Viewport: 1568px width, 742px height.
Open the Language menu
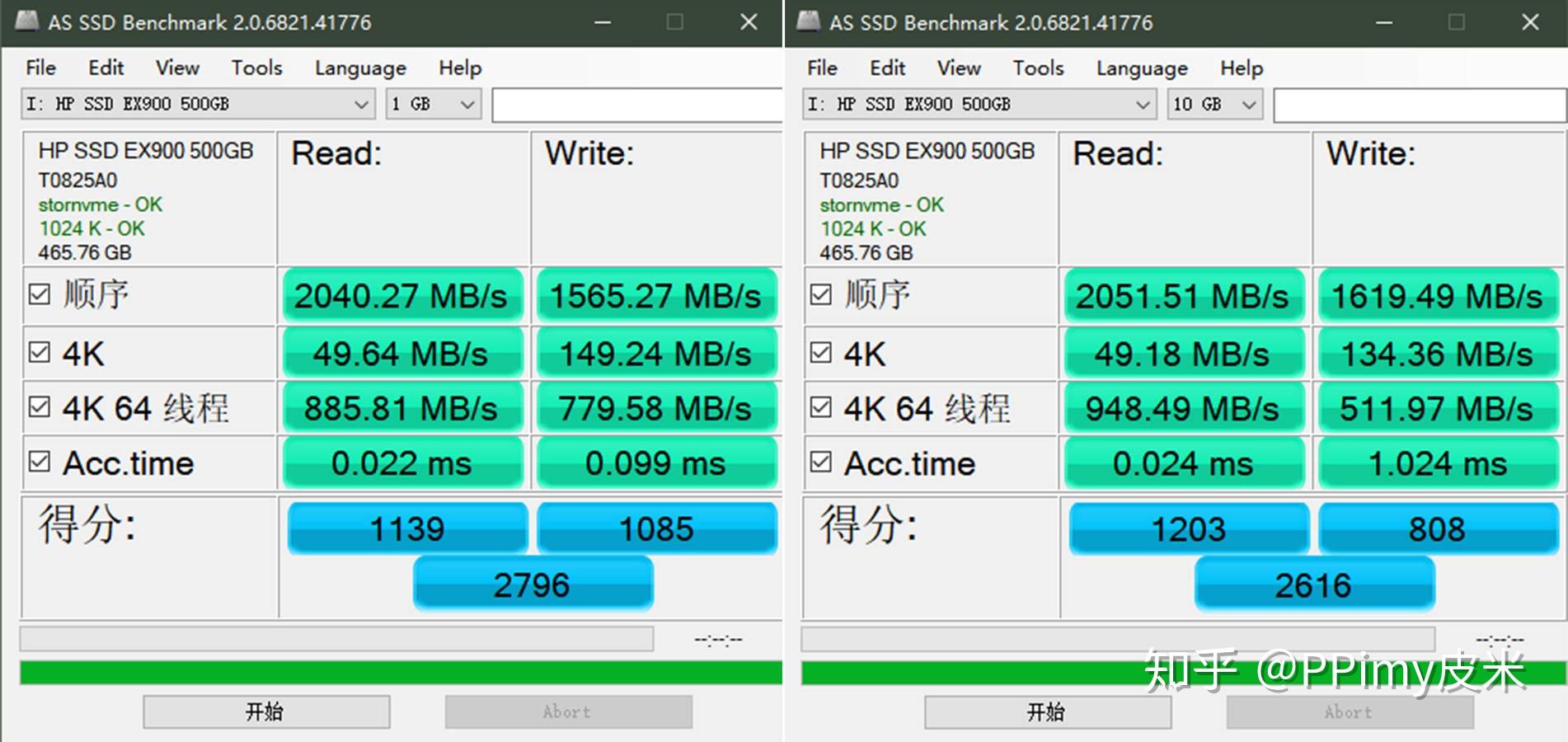point(359,68)
